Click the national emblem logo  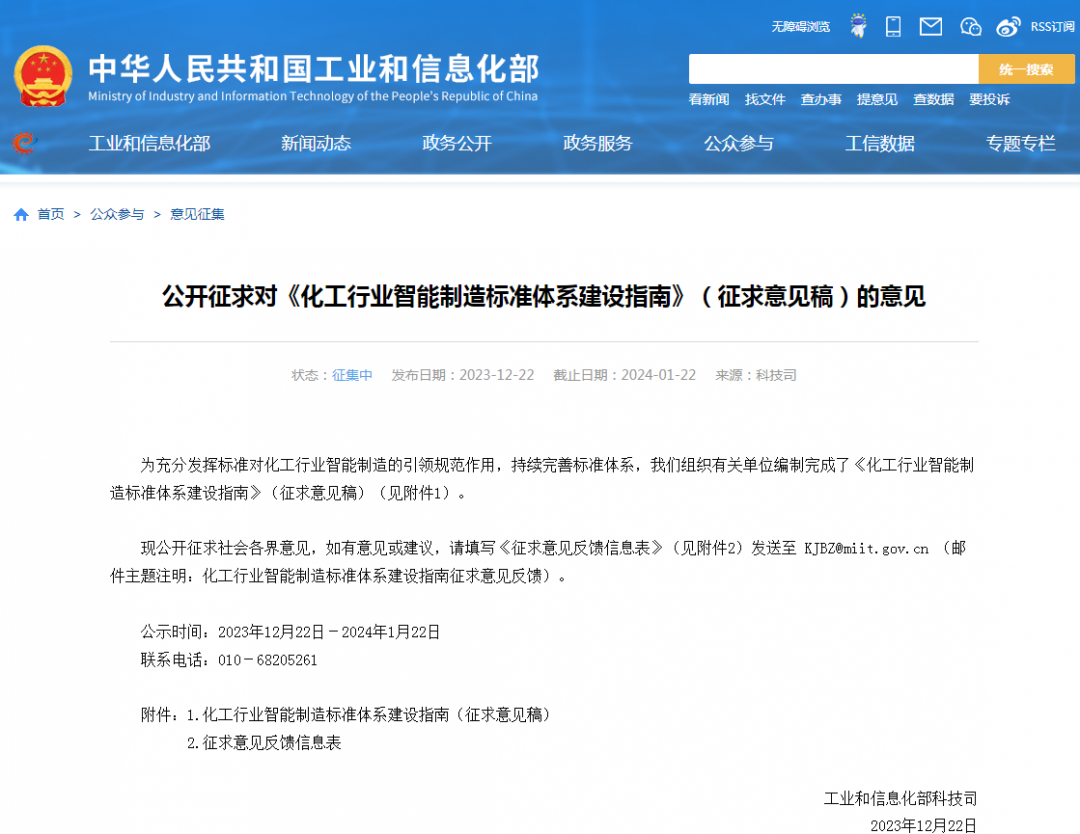(x=43, y=76)
